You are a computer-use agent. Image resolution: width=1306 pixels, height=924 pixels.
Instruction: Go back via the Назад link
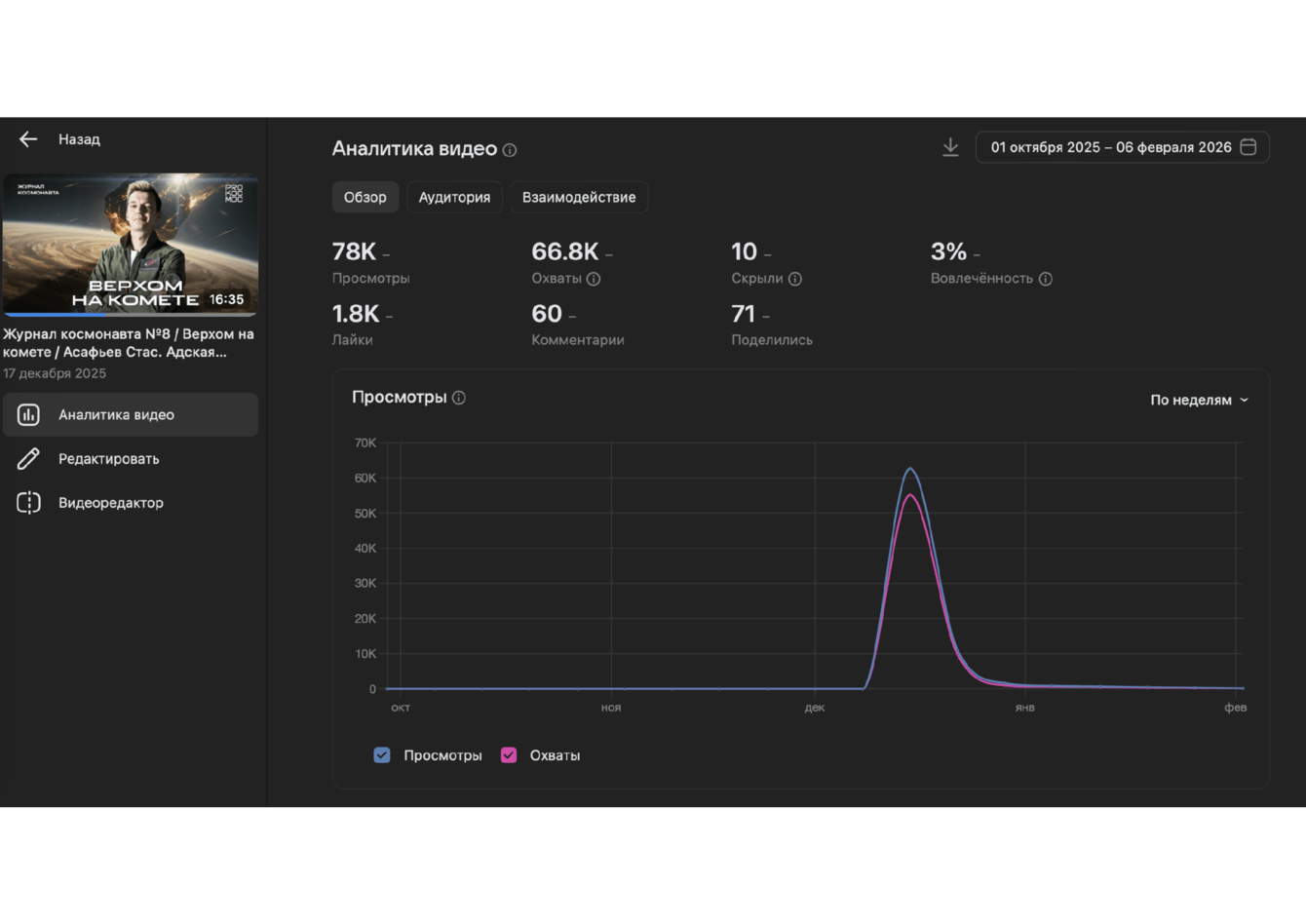click(79, 139)
